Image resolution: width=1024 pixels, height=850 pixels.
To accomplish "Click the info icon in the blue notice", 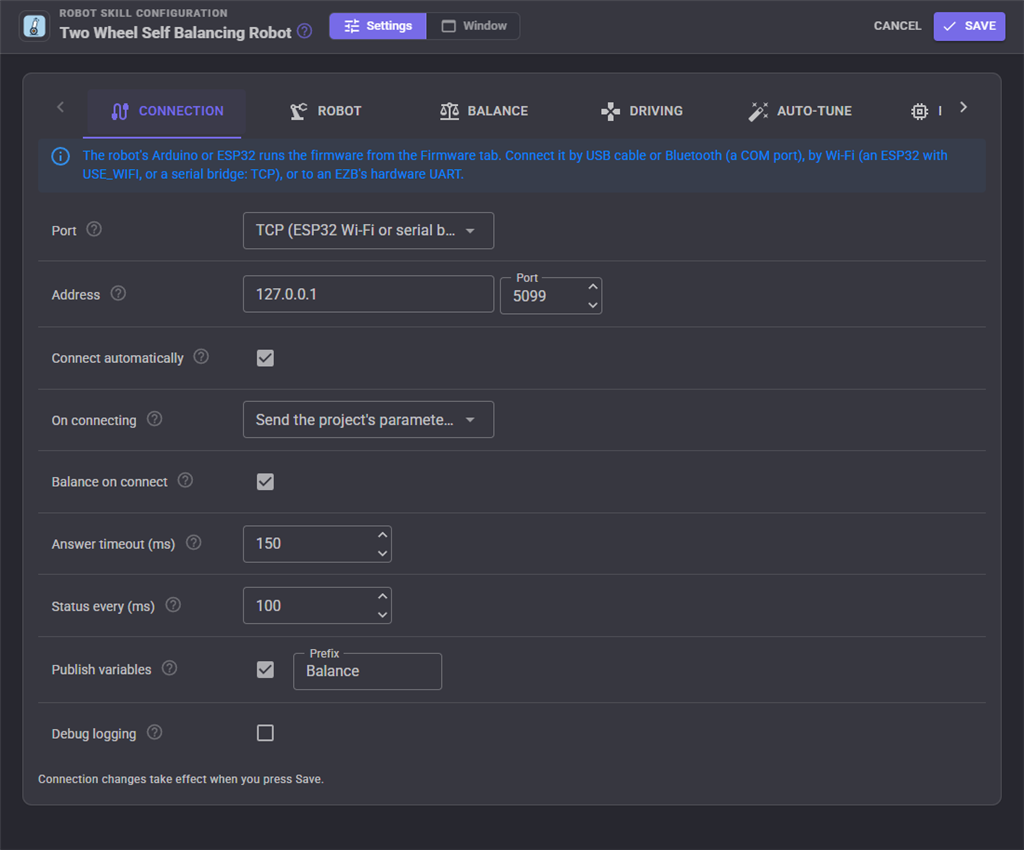I will (61, 157).
